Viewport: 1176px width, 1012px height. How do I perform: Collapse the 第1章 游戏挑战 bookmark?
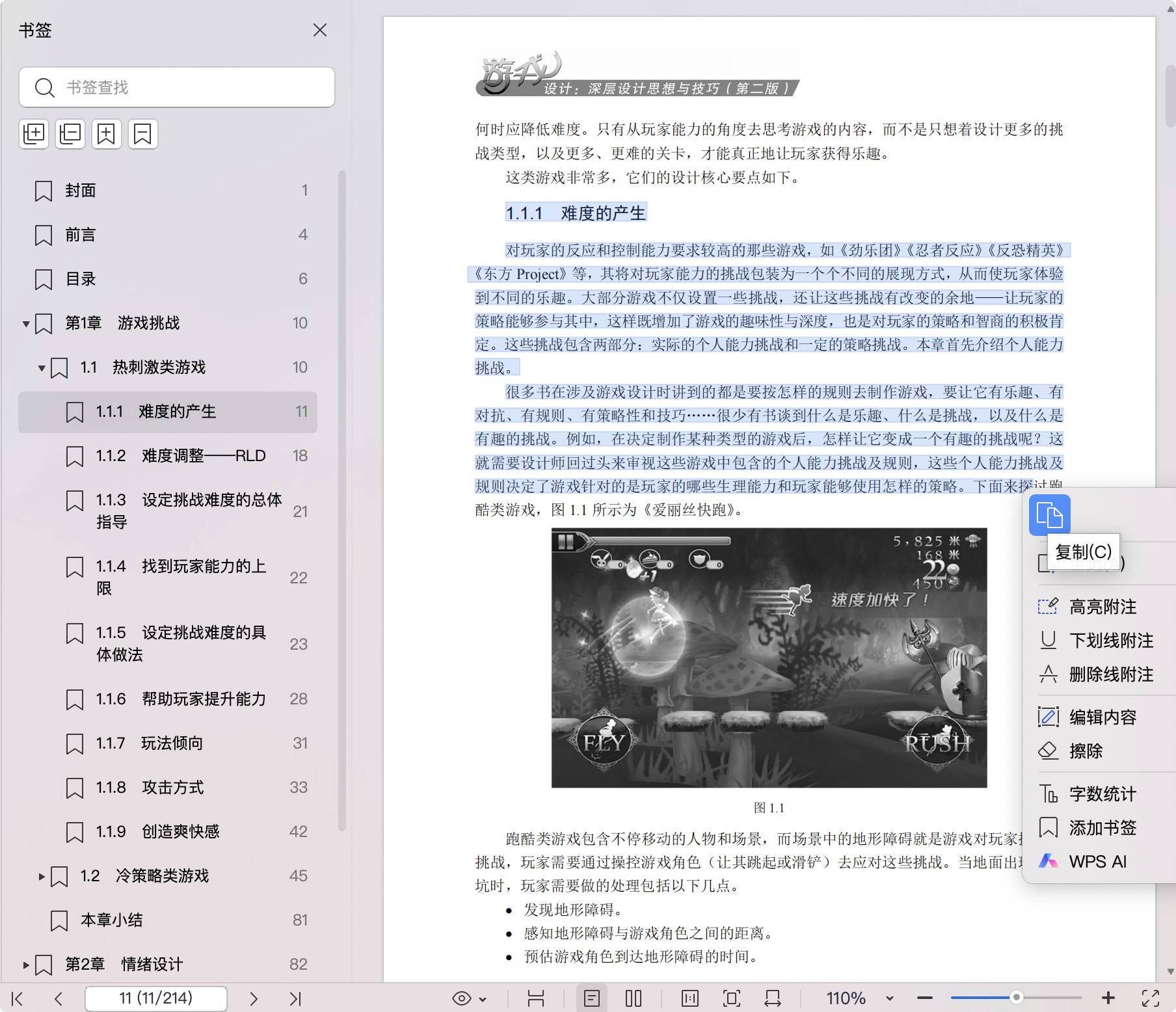[26, 323]
